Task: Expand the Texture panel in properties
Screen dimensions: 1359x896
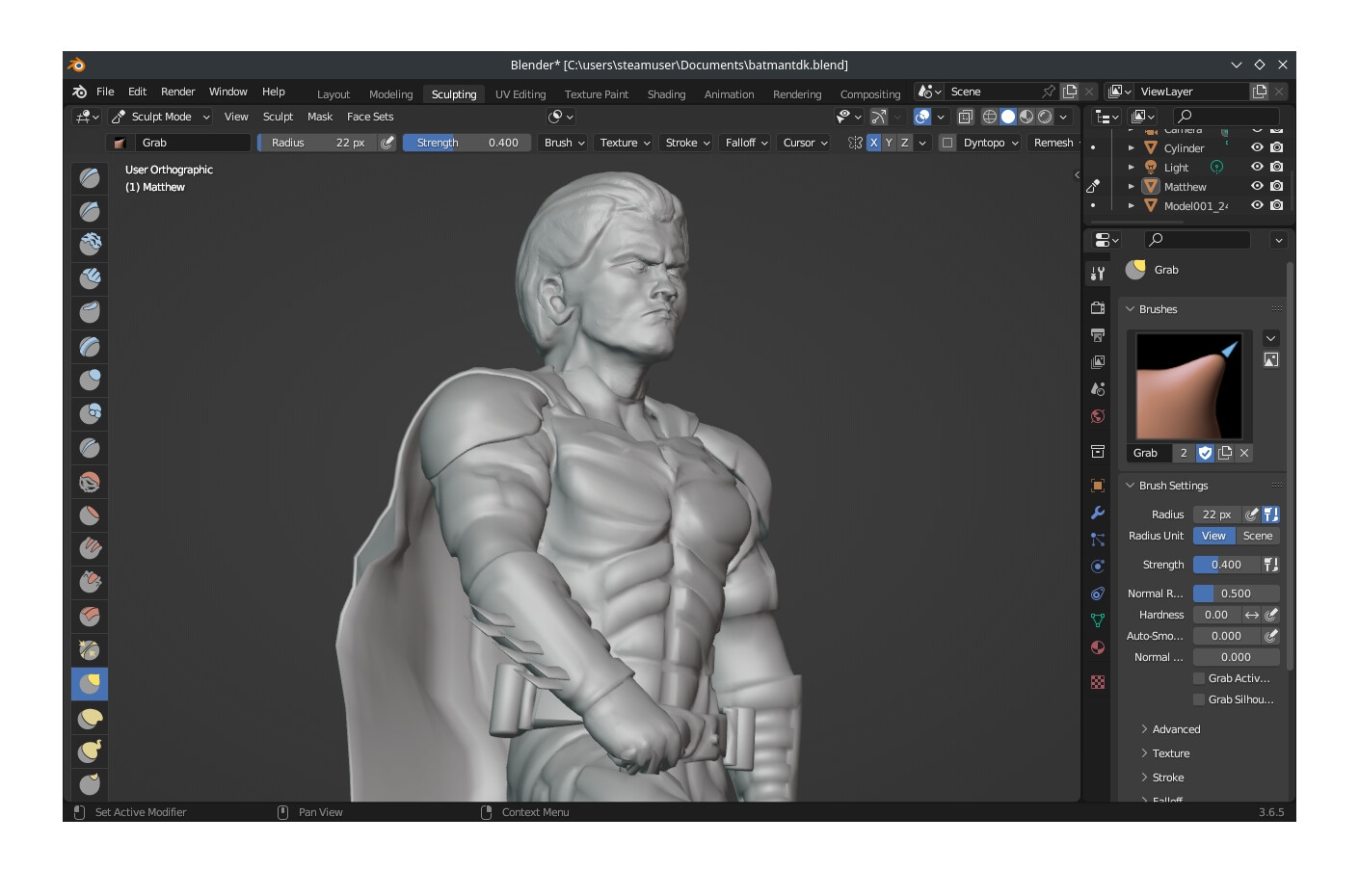Action: click(x=1170, y=753)
